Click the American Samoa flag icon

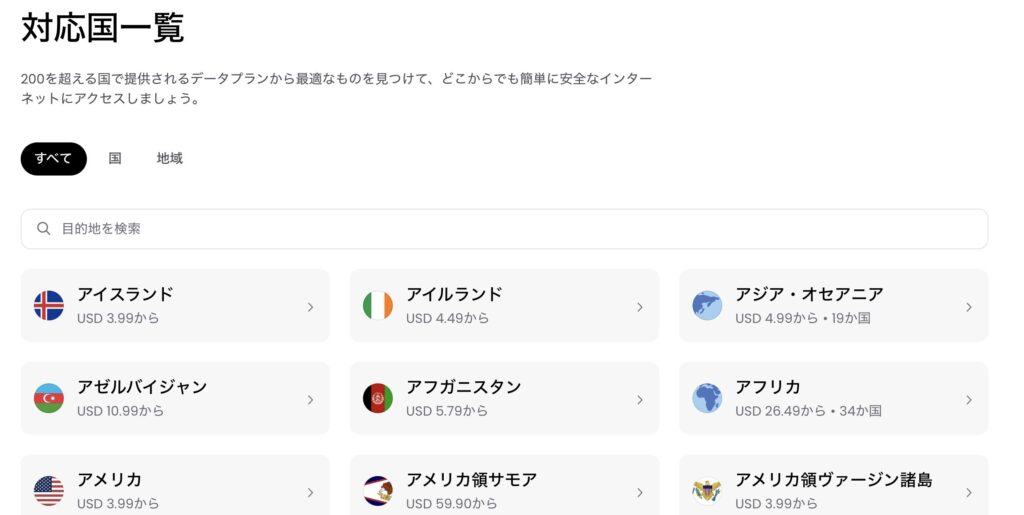click(378, 491)
